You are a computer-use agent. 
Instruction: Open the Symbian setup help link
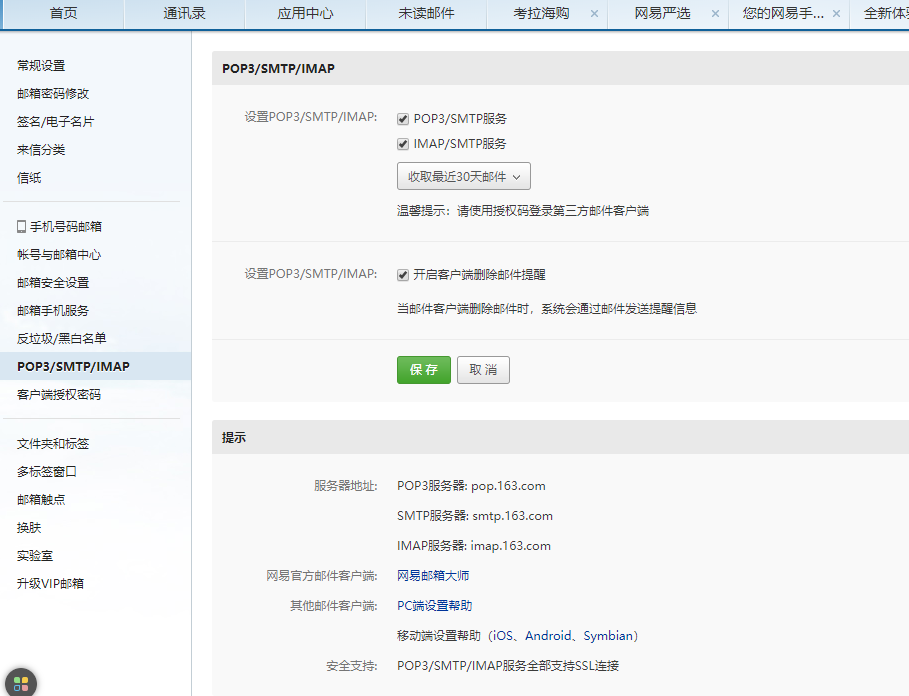tap(608, 636)
